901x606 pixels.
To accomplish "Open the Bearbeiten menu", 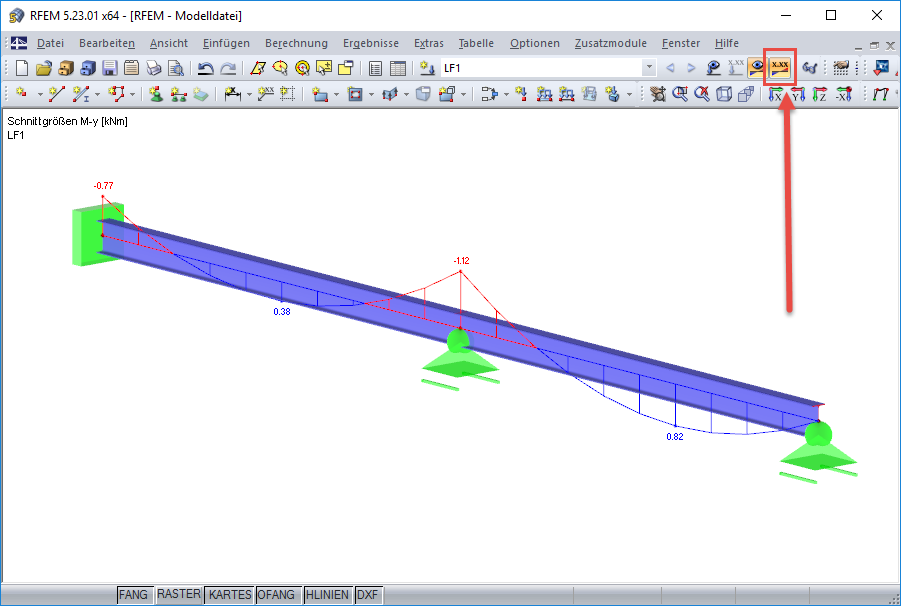I will click(107, 43).
